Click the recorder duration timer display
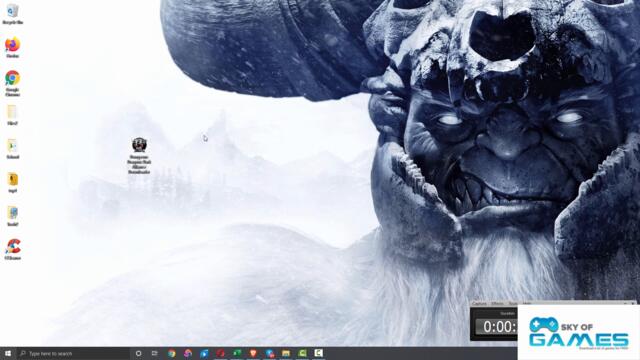This screenshot has height=360, width=640. click(497, 327)
